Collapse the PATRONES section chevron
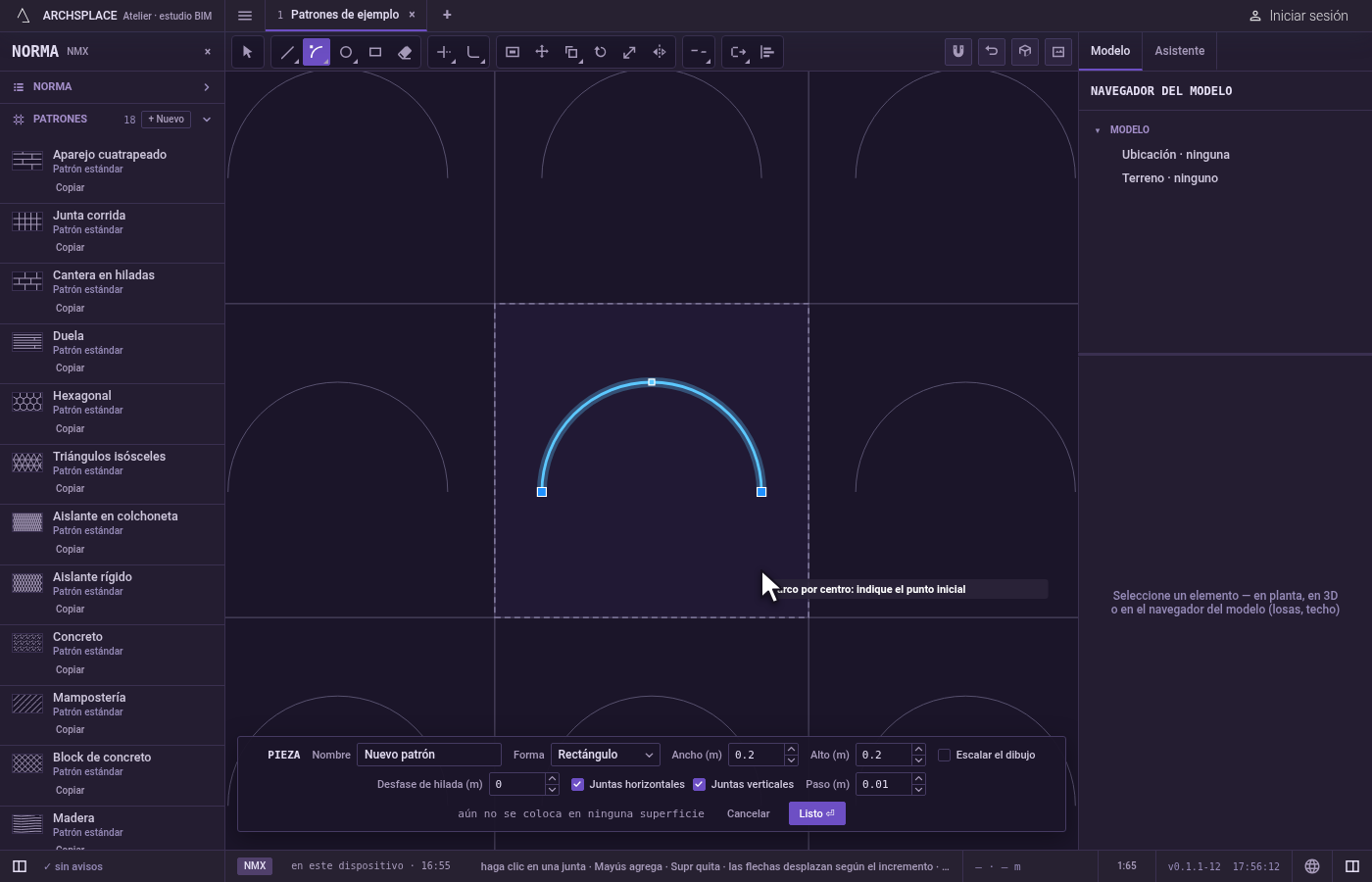The height and width of the screenshot is (882, 1372). [207, 120]
